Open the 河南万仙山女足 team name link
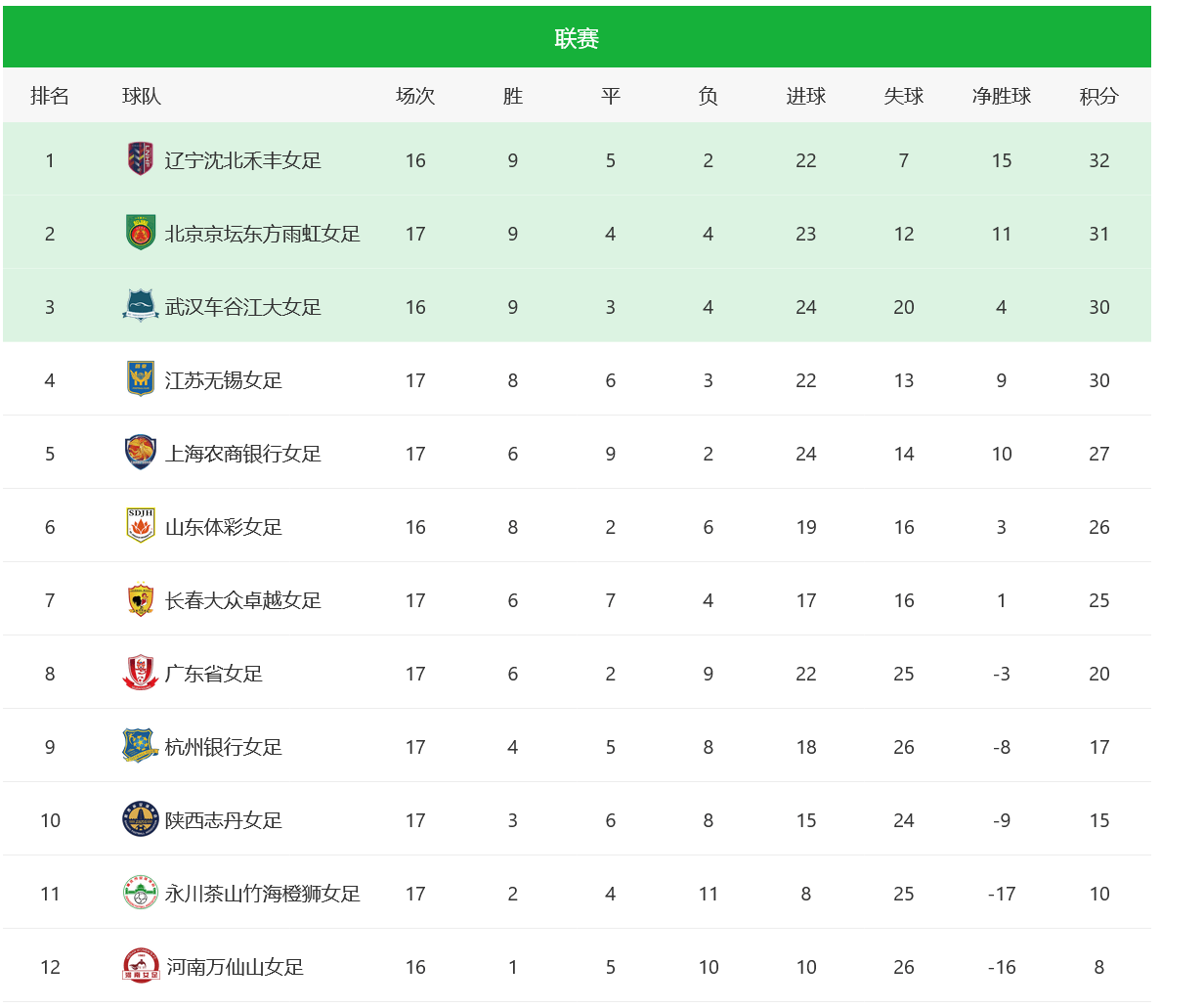Image resolution: width=1204 pixels, height=1008 pixels. (235, 967)
